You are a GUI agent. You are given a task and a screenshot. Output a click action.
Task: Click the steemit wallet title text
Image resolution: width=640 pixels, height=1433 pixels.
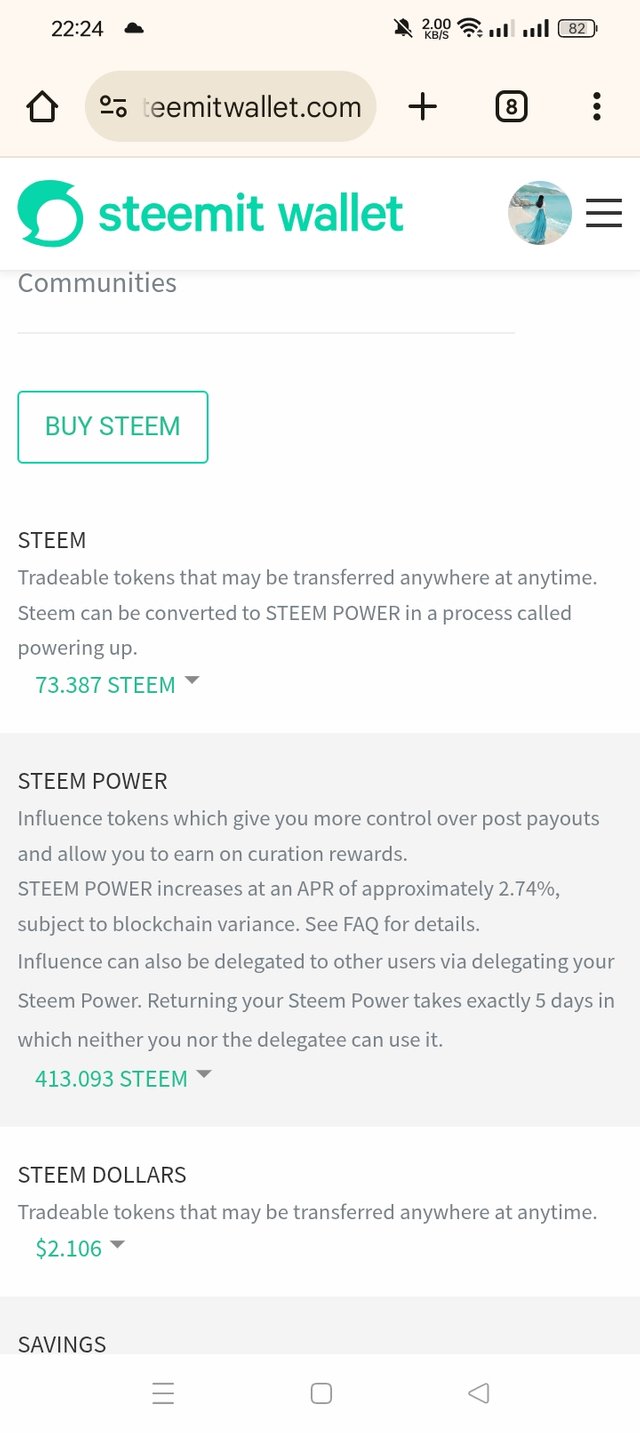(x=251, y=213)
